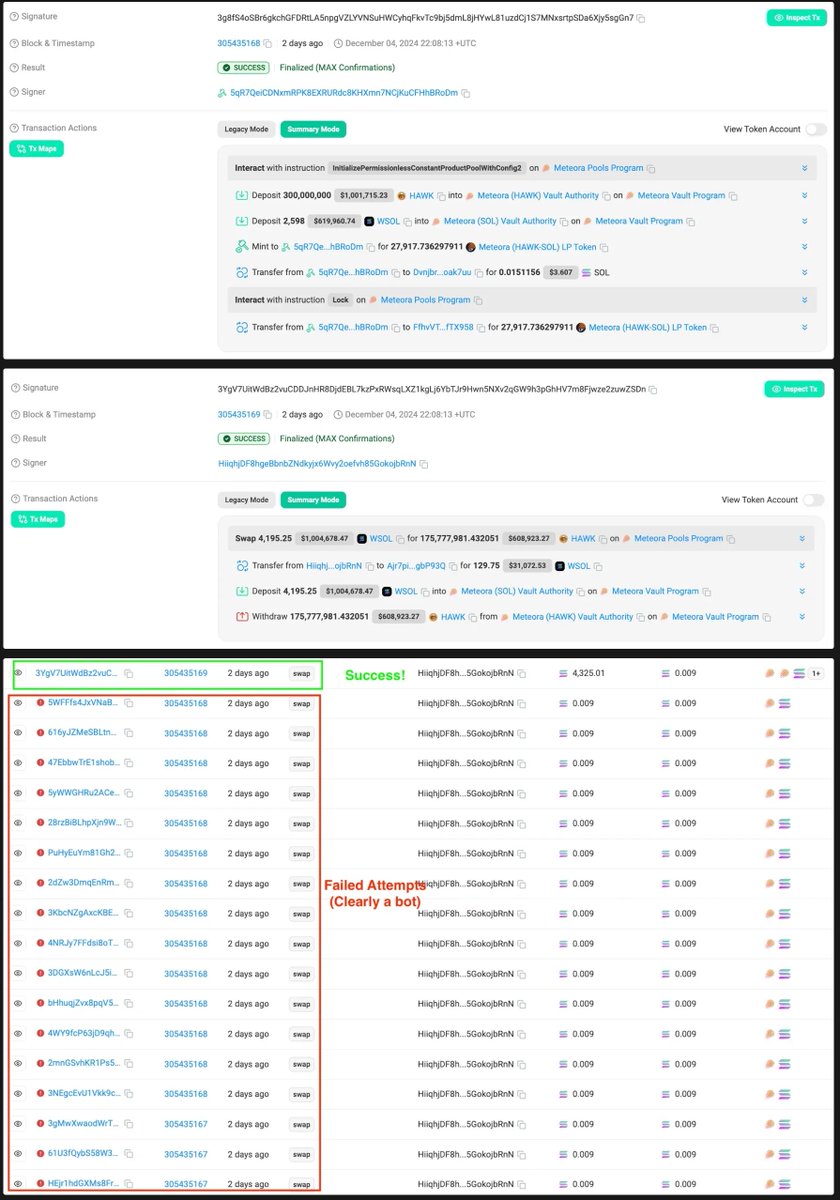Click Inspect Tx for 3YgV7UitWdBz2vuCDD signature
This screenshot has width=840, height=1200.
[796, 389]
